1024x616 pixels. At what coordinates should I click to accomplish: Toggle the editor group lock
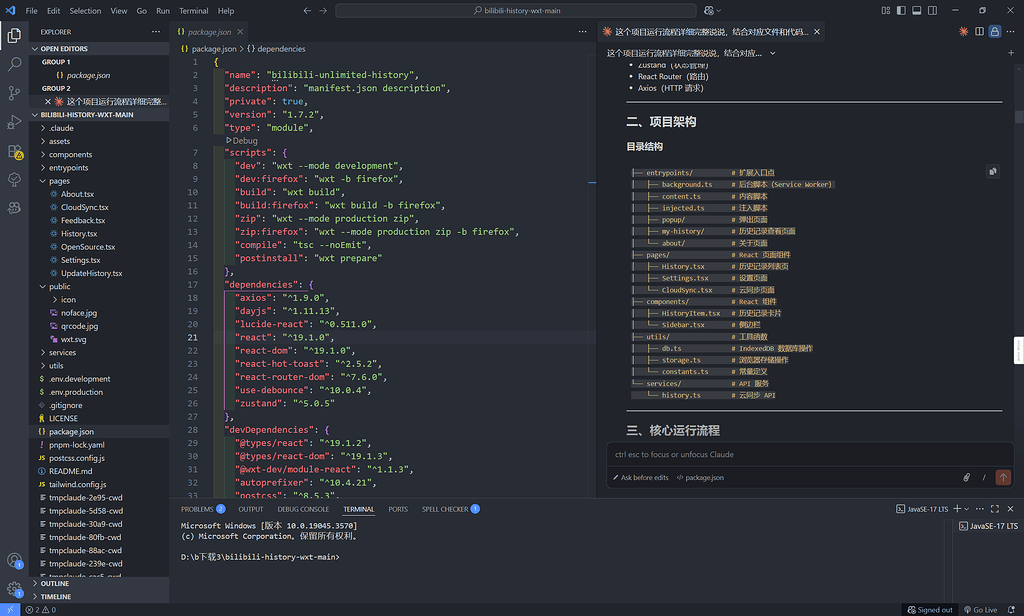point(995,31)
